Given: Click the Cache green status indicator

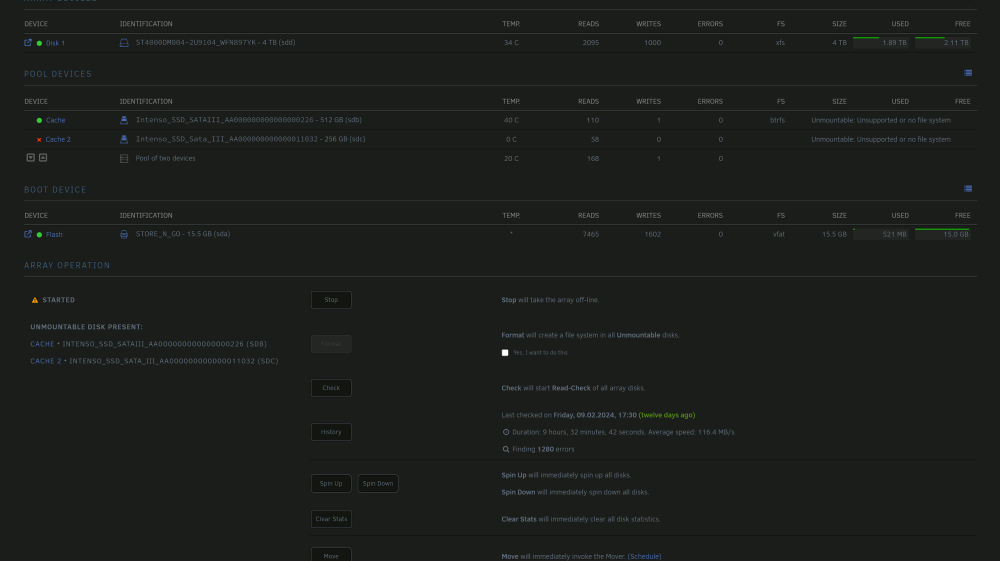Looking at the screenshot, I should pos(40,120).
